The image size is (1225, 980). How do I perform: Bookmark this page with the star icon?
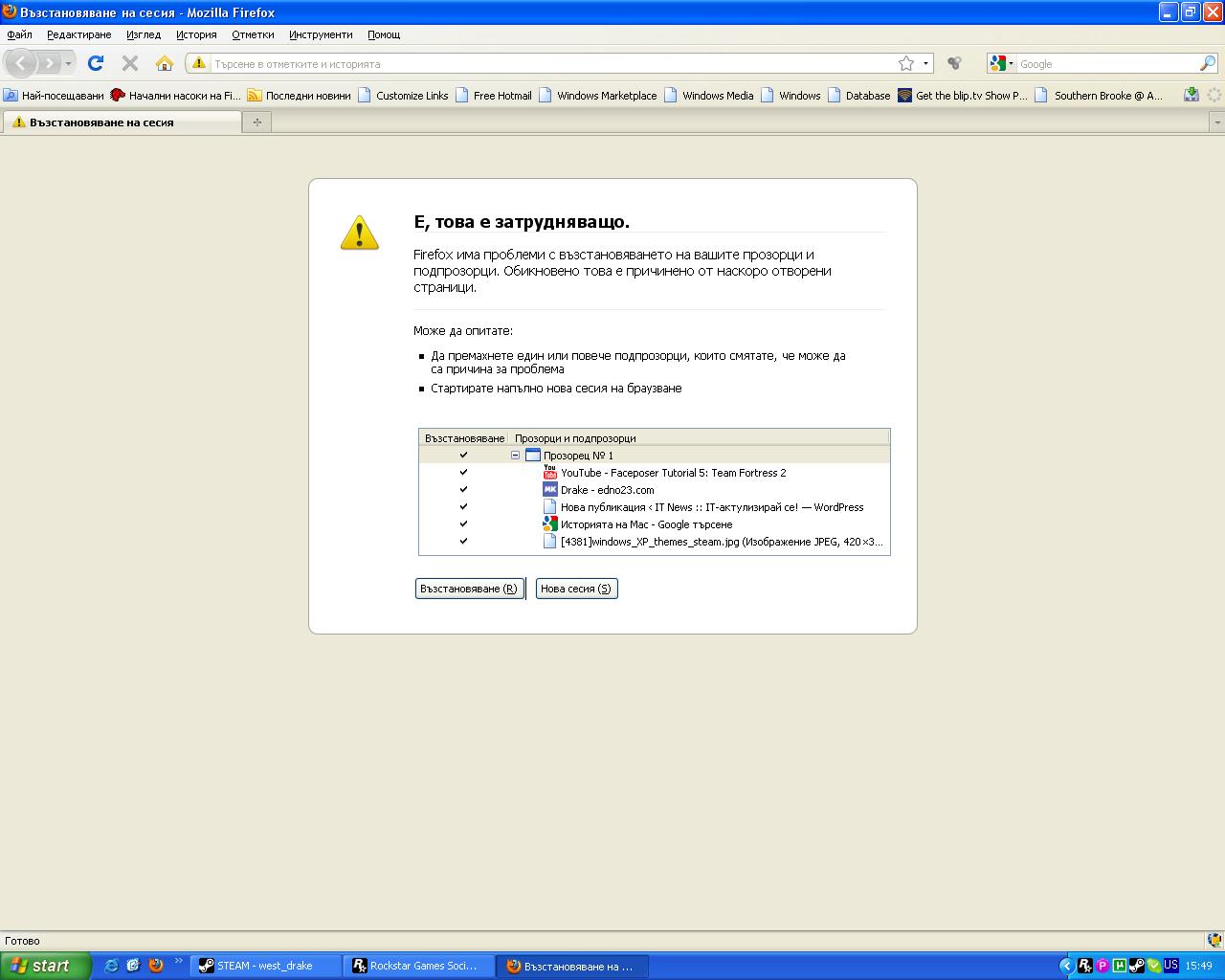pos(906,63)
